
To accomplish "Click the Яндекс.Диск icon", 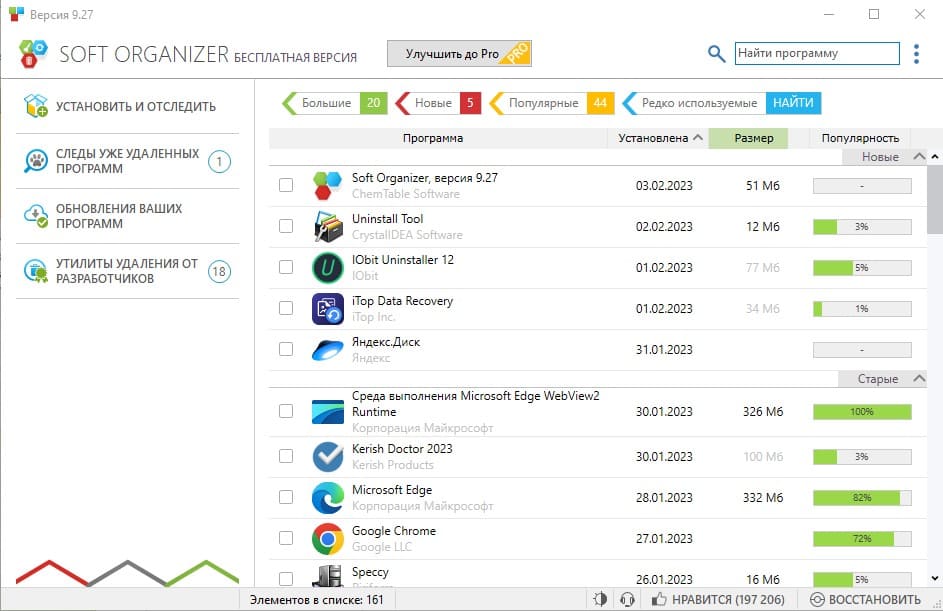I will (x=327, y=349).
